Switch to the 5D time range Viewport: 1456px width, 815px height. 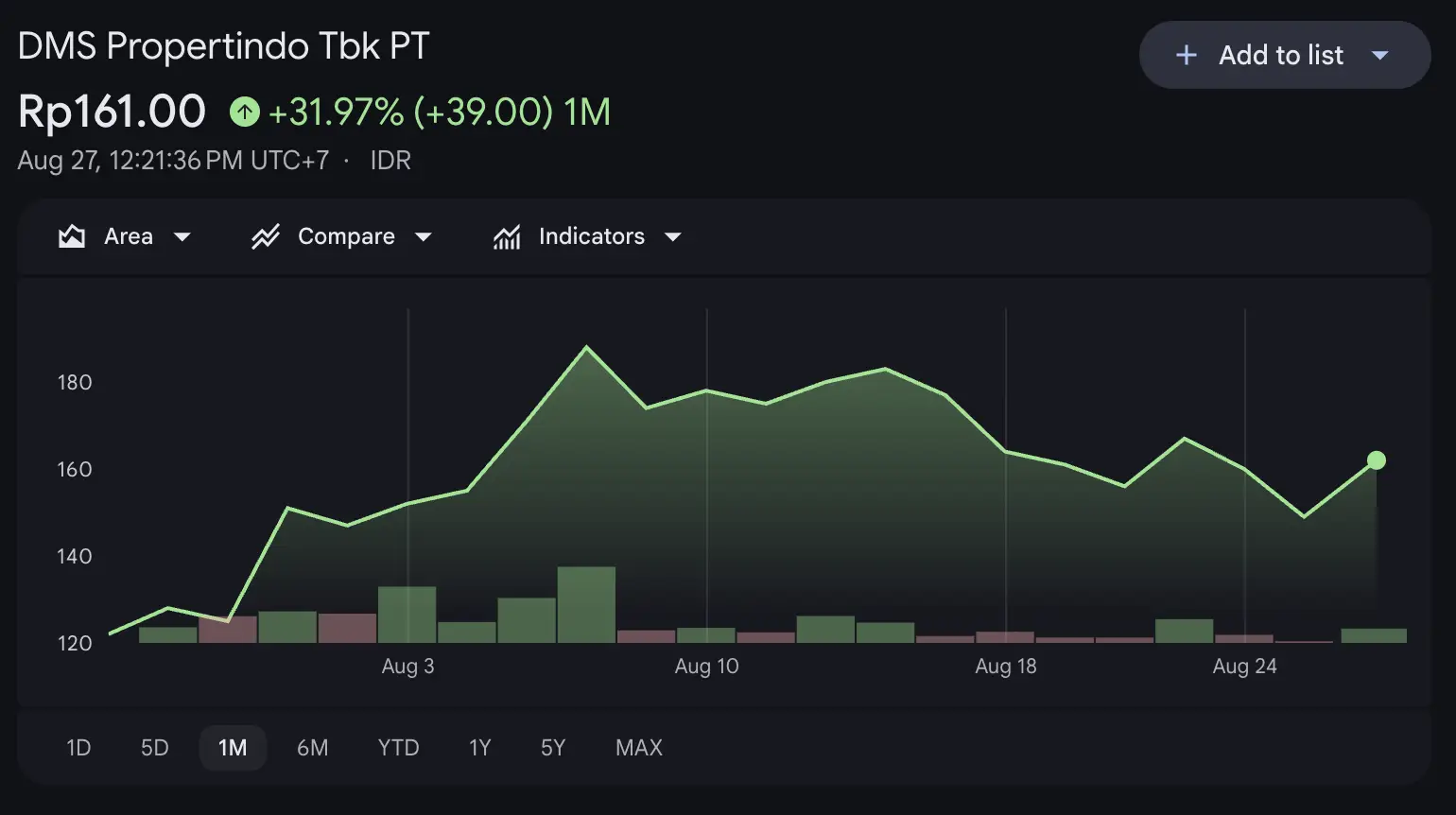(154, 748)
